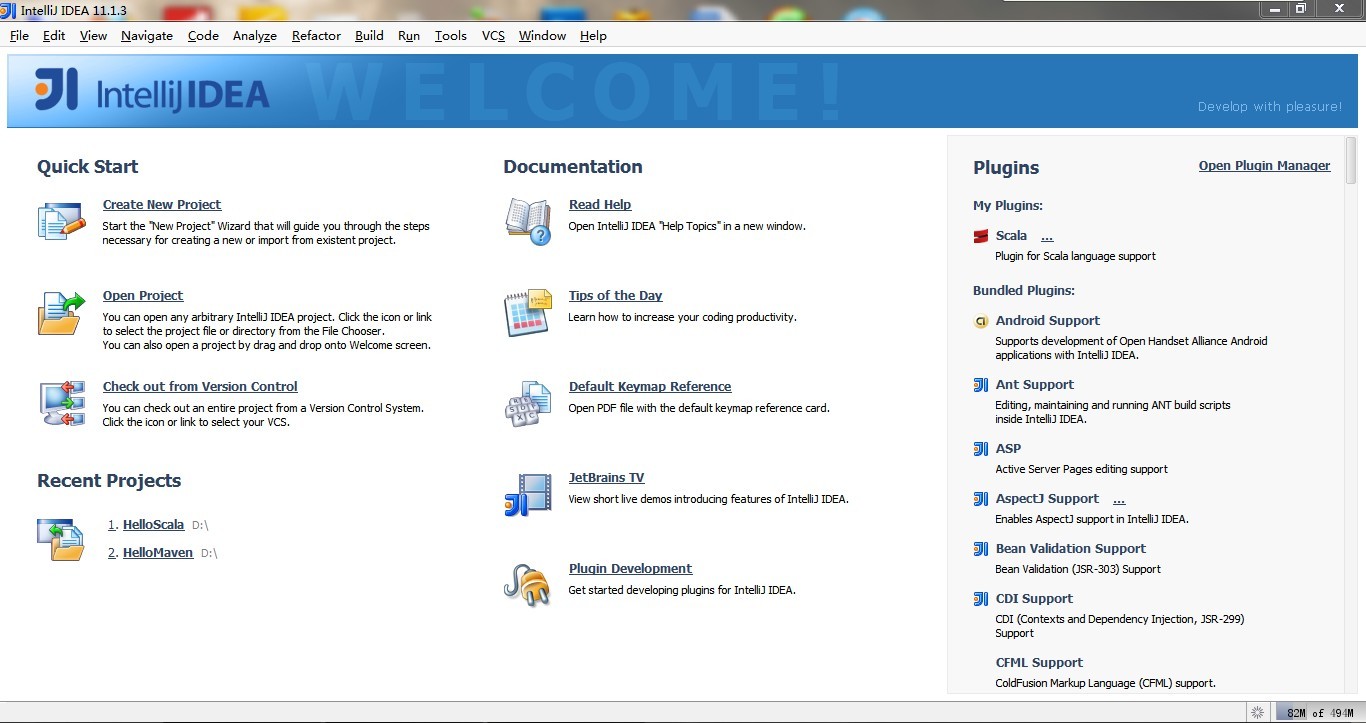The width and height of the screenshot is (1366, 723).
Task: Click the Plugin Development plug icon
Action: click(528, 586)
